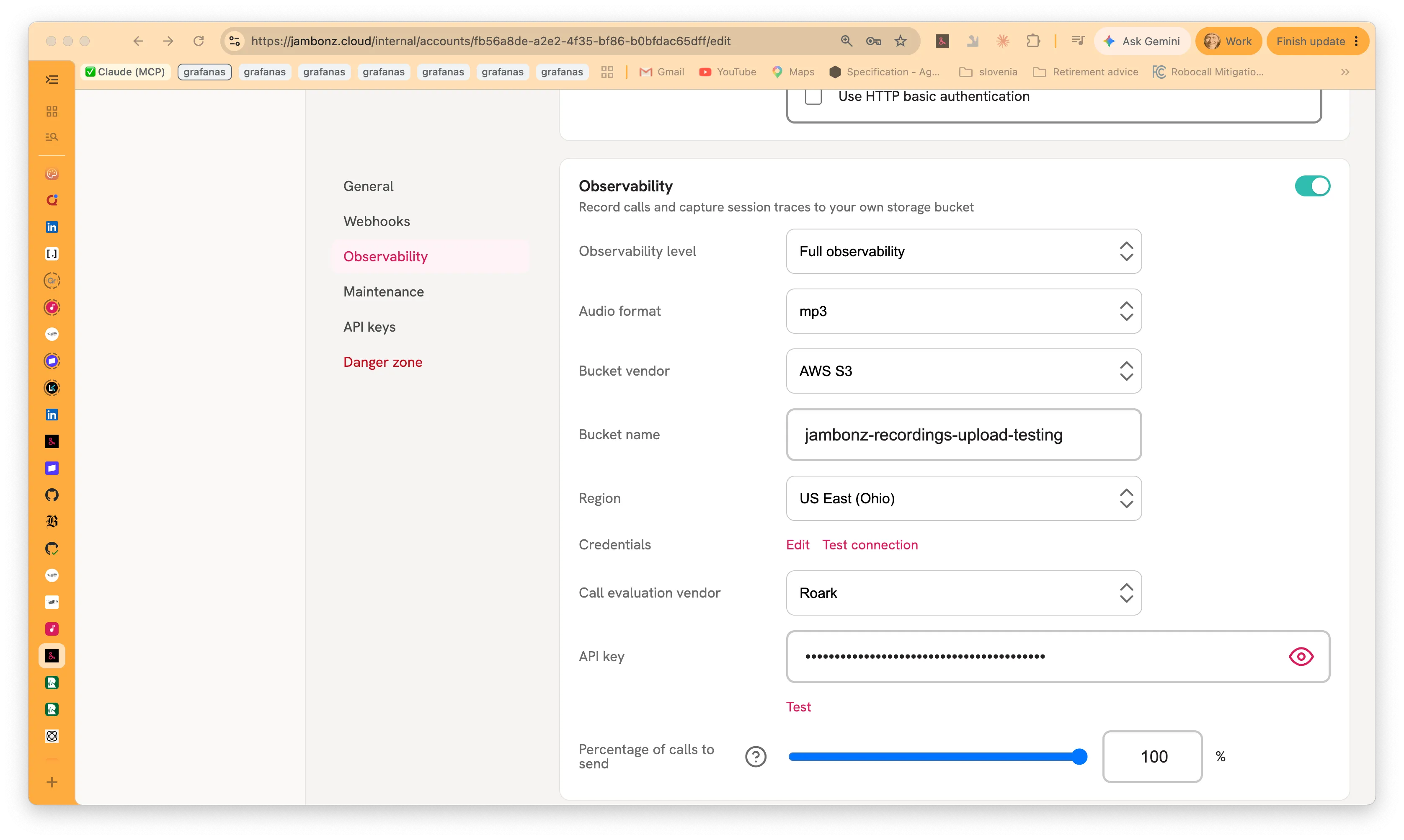Expand the hidden bookmarks overflow chevron
1404x840 pixels.
pyautogui.click(x=1345, y=72)
